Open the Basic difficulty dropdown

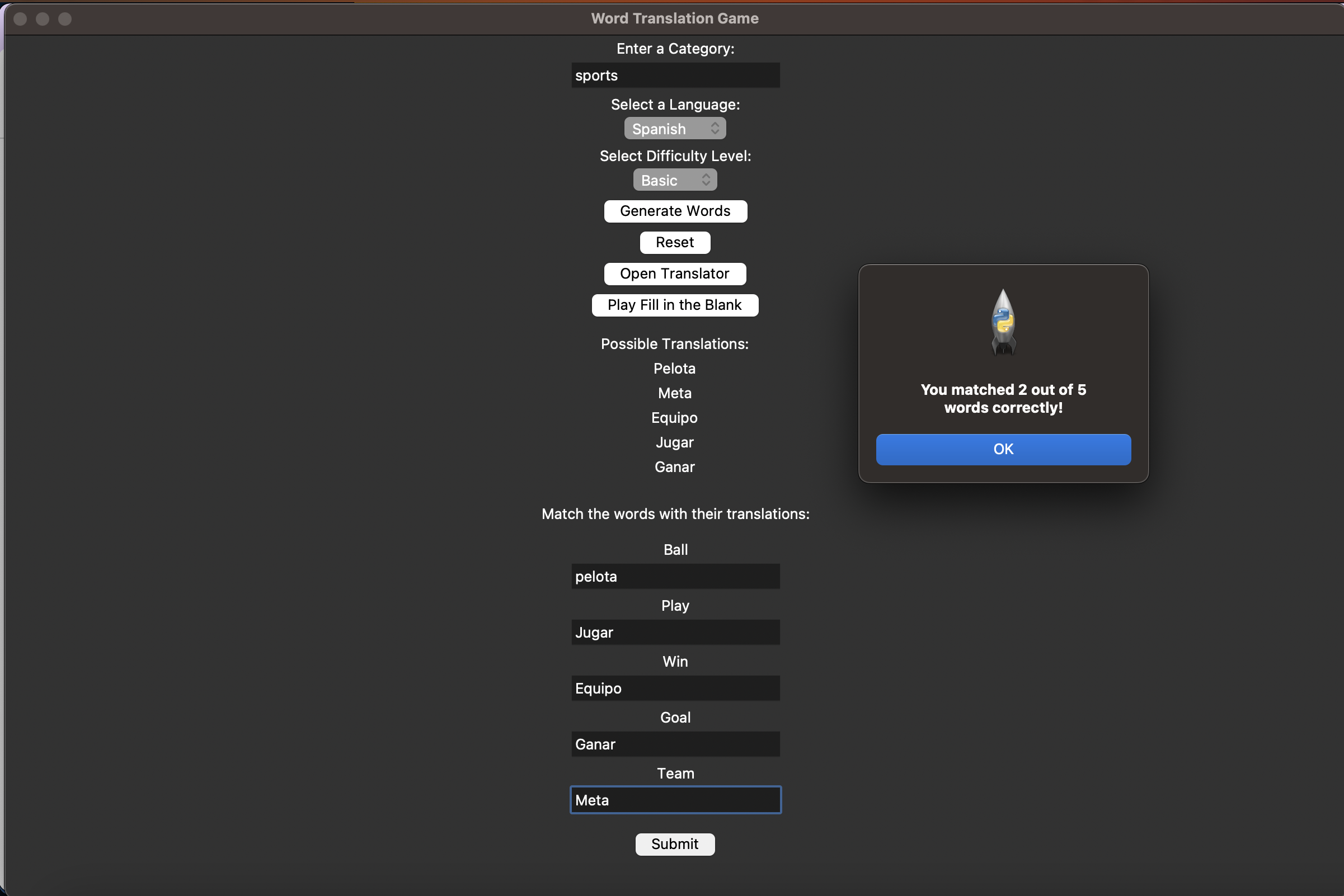(675, 180)
